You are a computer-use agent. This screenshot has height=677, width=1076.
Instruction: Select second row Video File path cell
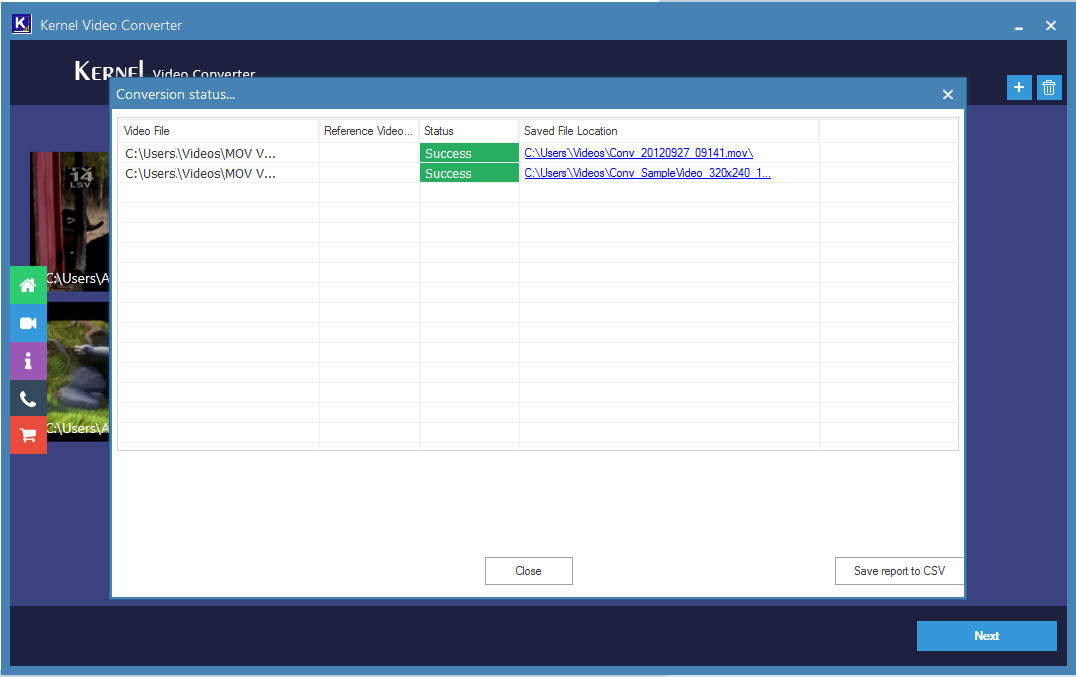[x=218, y=174]
